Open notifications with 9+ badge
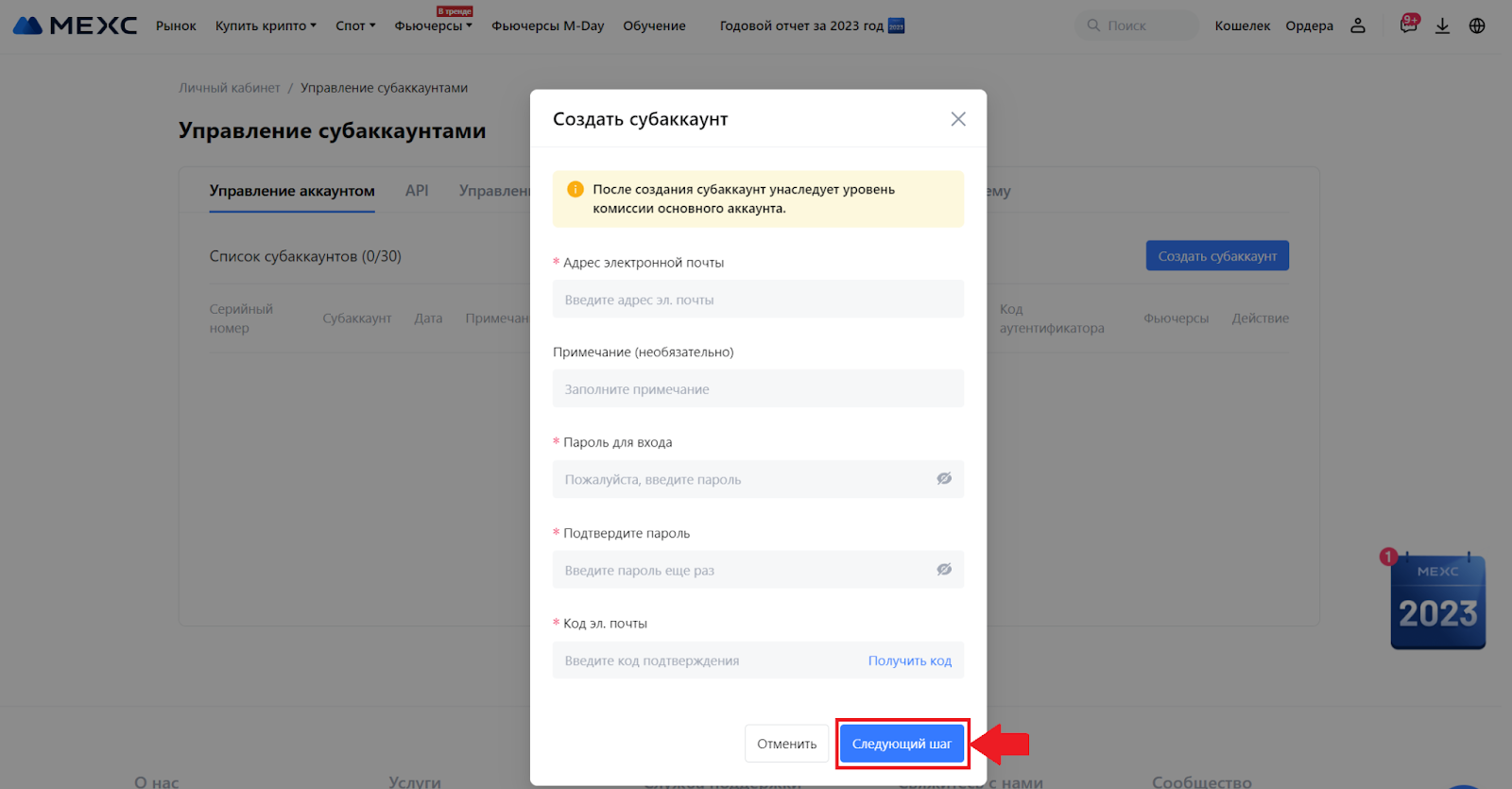The image size is (1512, 789). pyautogui.click(x=1408, y=26)
